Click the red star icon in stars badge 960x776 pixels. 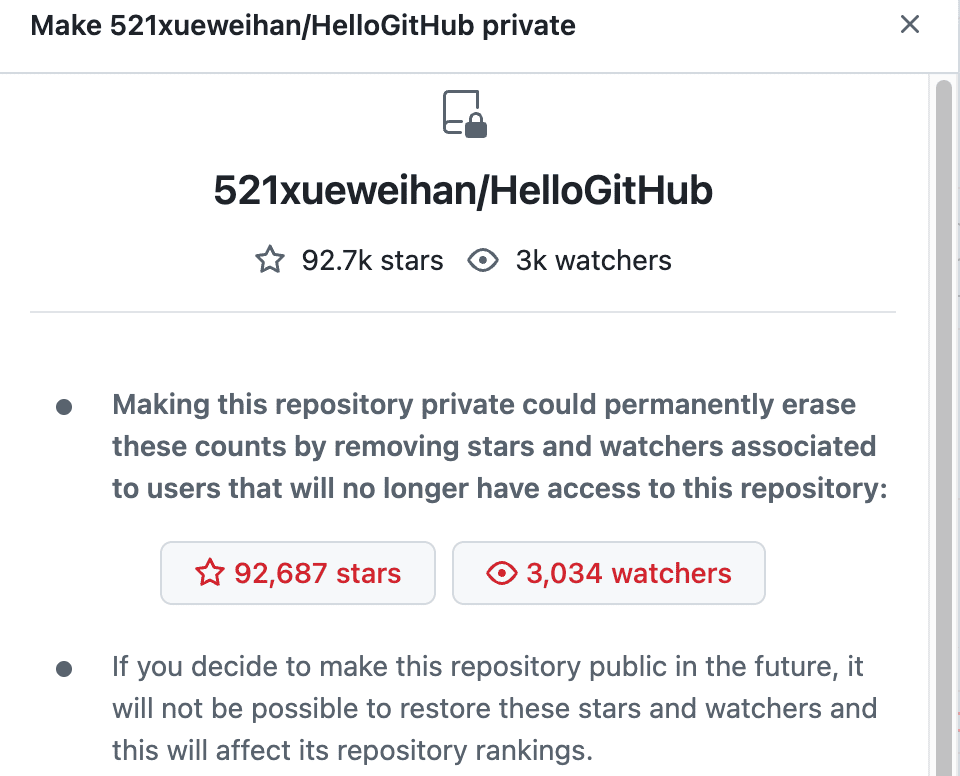209,573
